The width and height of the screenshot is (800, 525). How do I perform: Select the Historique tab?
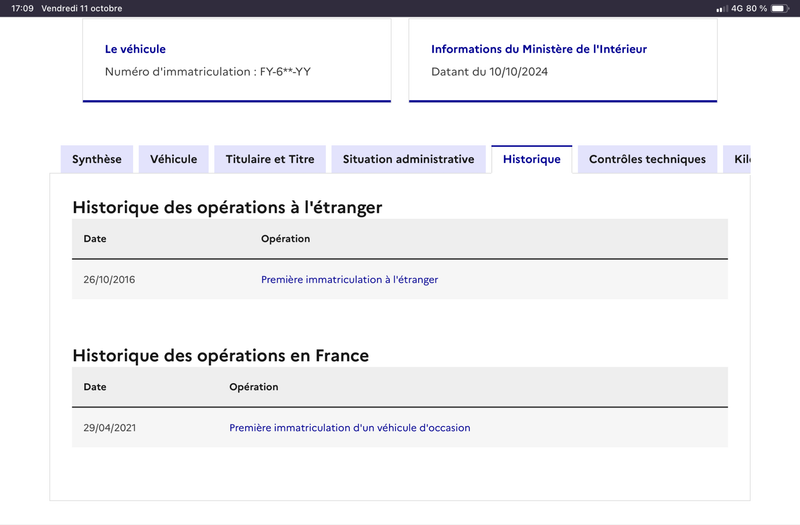pos(532,159)
